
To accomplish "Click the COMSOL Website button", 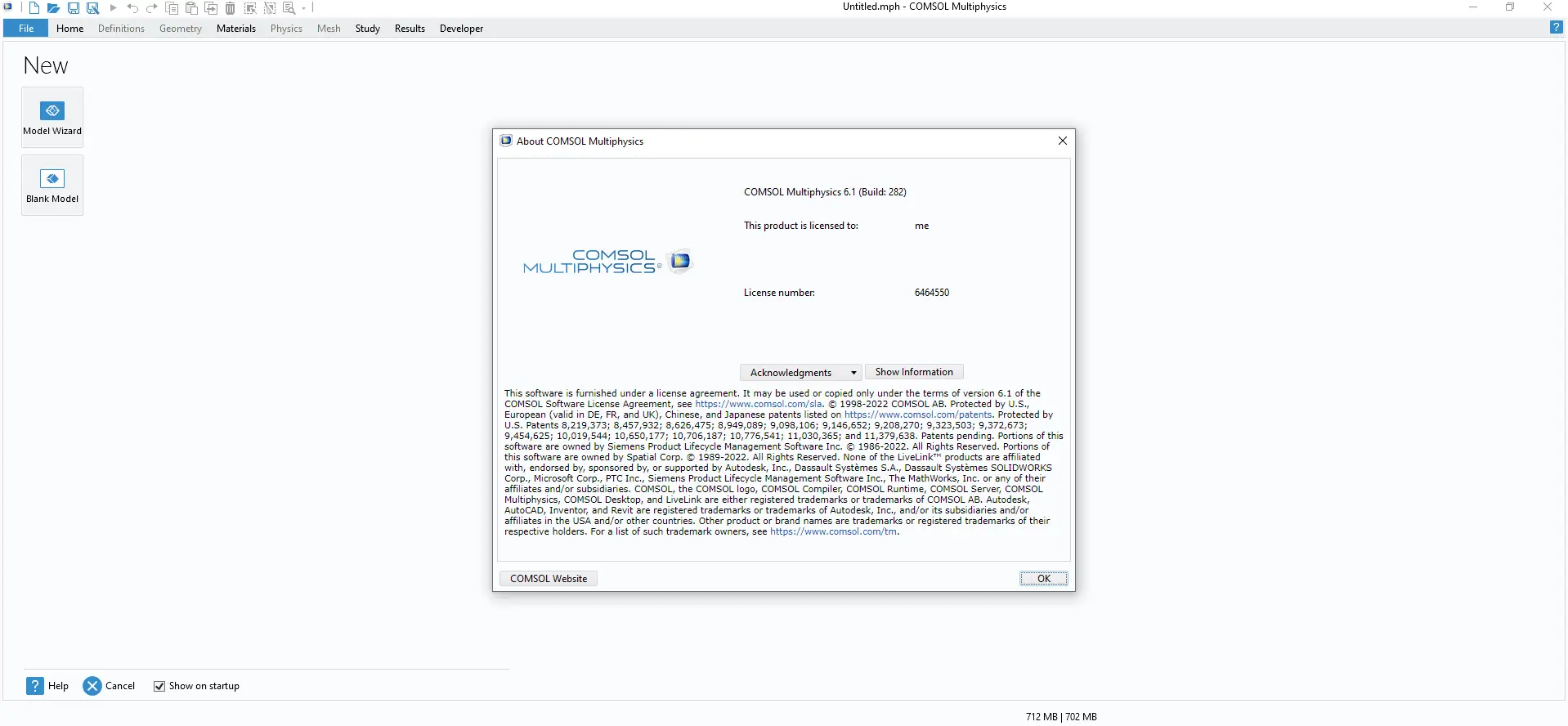I will (549, 579).
